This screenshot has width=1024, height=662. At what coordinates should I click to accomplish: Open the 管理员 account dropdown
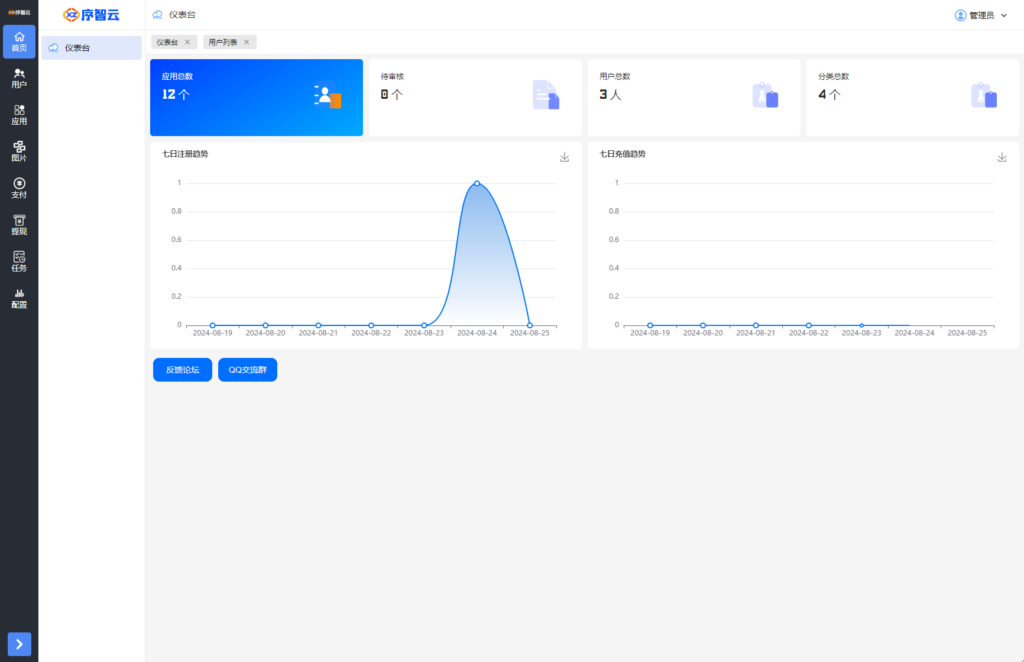coord(981,15)
